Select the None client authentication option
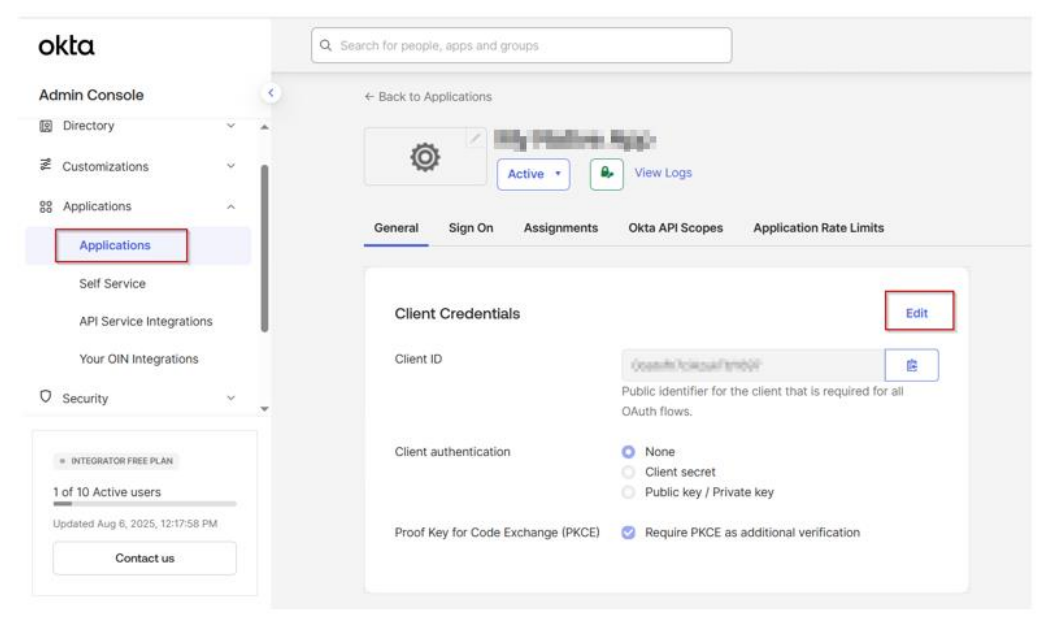 (x=629, y=452)
